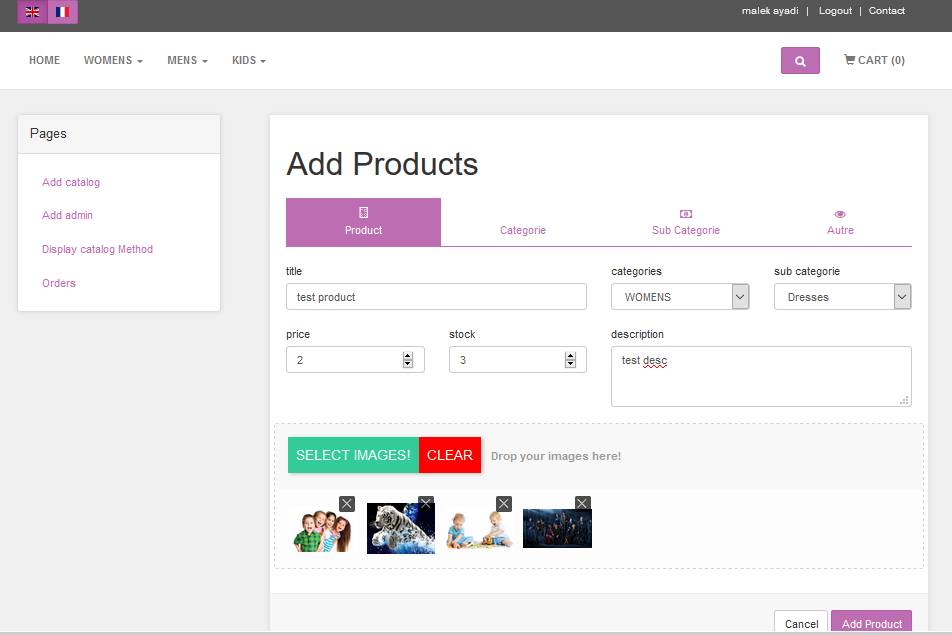Switch language to English flag
This screenshot has height=635, width=952.
click(x=32, y=12)
